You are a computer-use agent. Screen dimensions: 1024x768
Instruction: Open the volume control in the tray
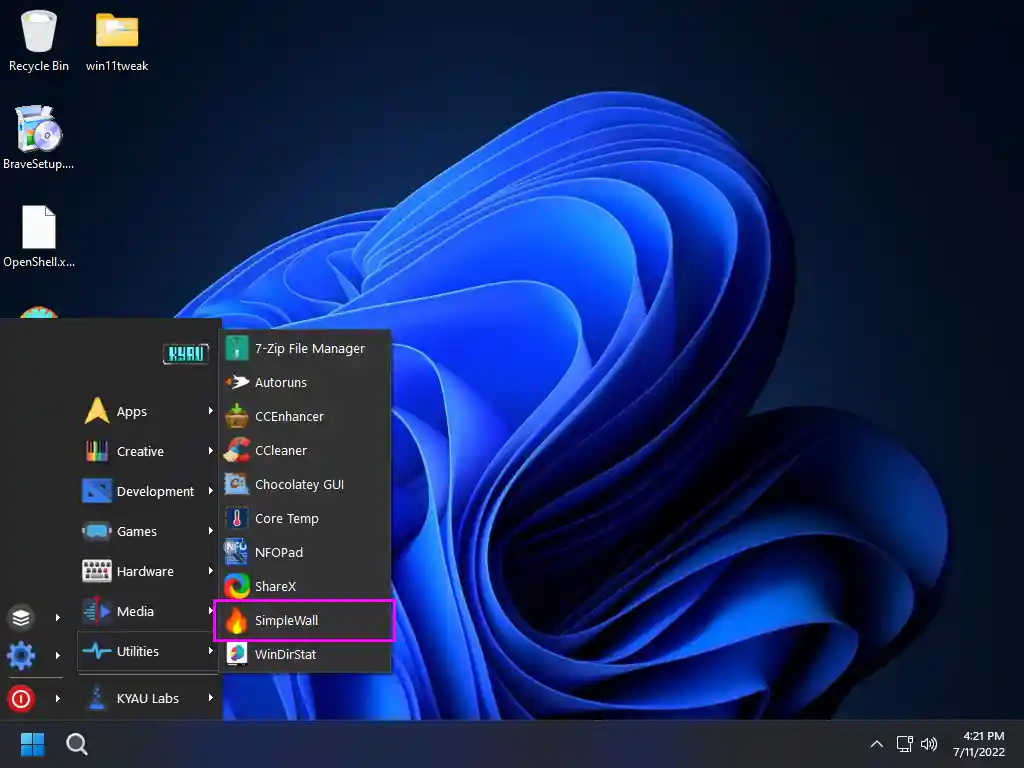929,744
